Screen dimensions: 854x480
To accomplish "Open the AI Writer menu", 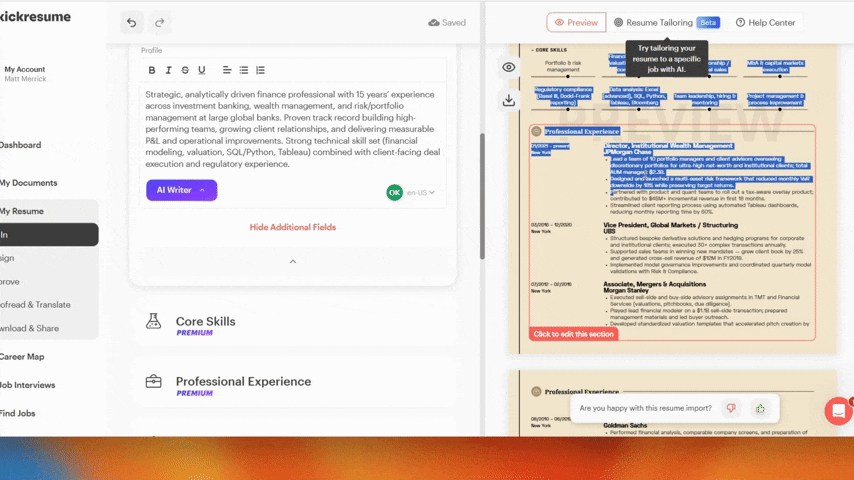I will [x=181, y=190].
